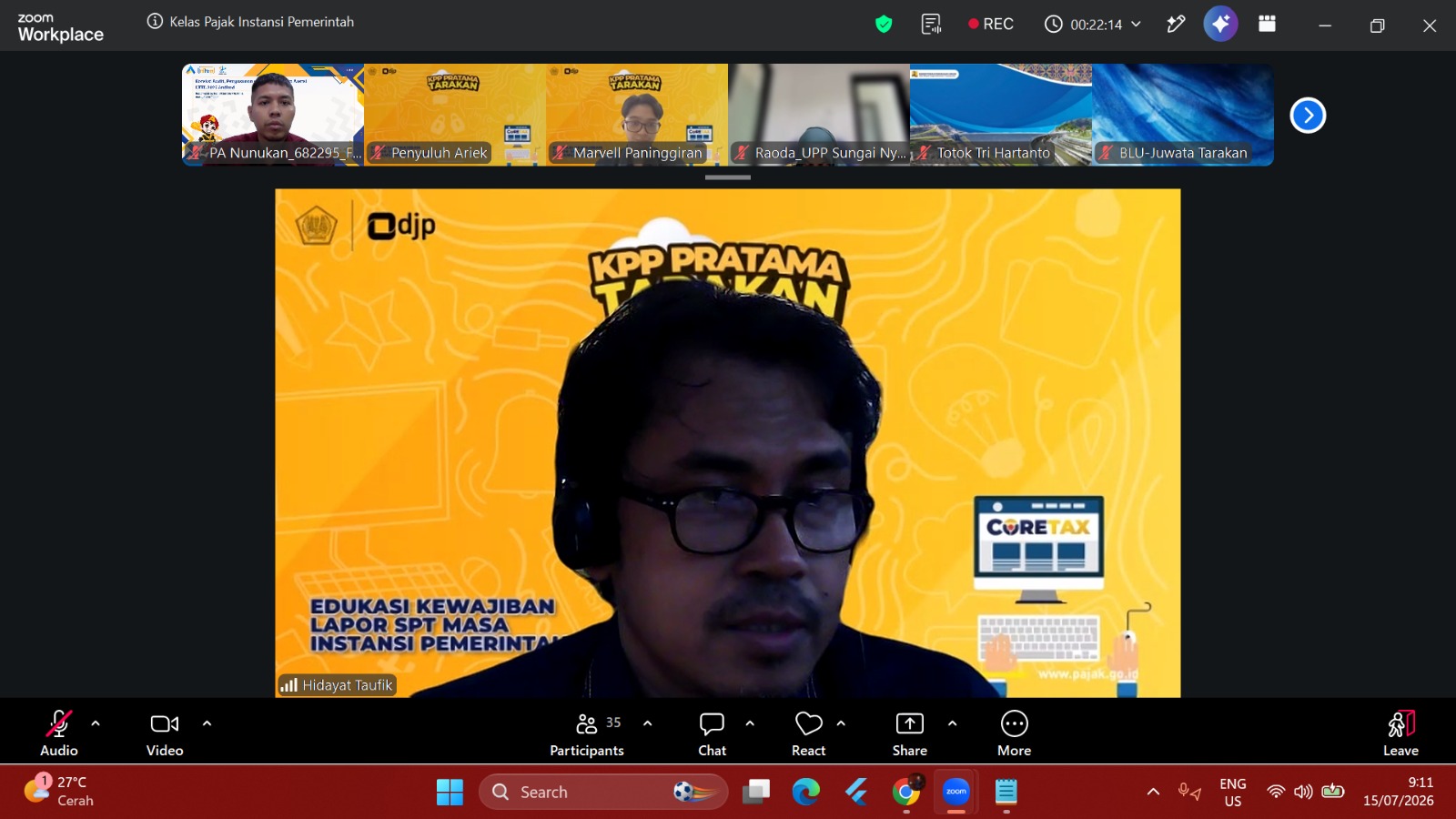The height and width of the screenshot is (819, 1456).
Task: Expand the timer dropdown next to 00:22:14
Action: pyautogui.click(x=1136, y=25)
